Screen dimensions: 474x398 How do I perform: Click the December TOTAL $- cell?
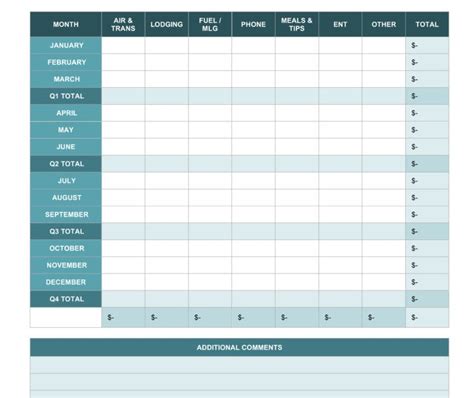(x=427, y=282)
